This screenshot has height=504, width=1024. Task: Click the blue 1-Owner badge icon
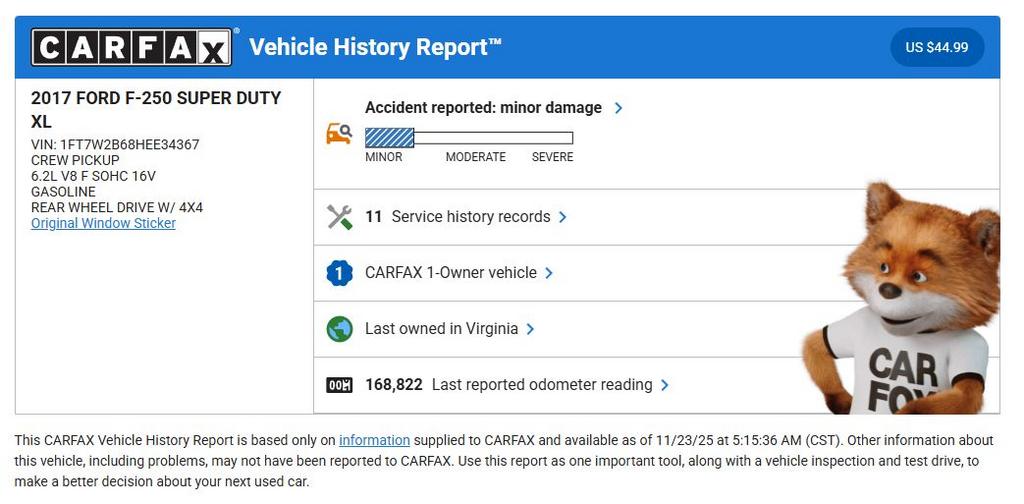[x=340, y=273]
